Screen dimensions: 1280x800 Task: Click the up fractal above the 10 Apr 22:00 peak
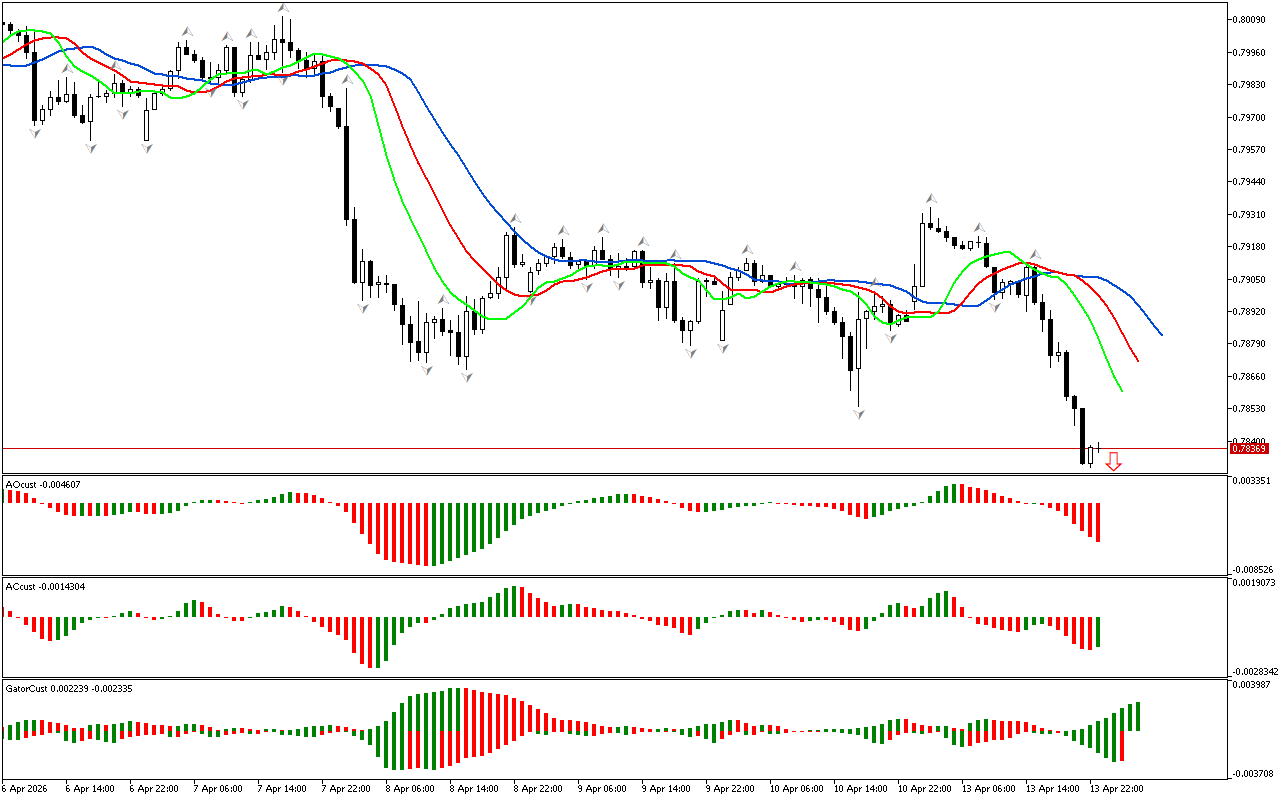930,199
